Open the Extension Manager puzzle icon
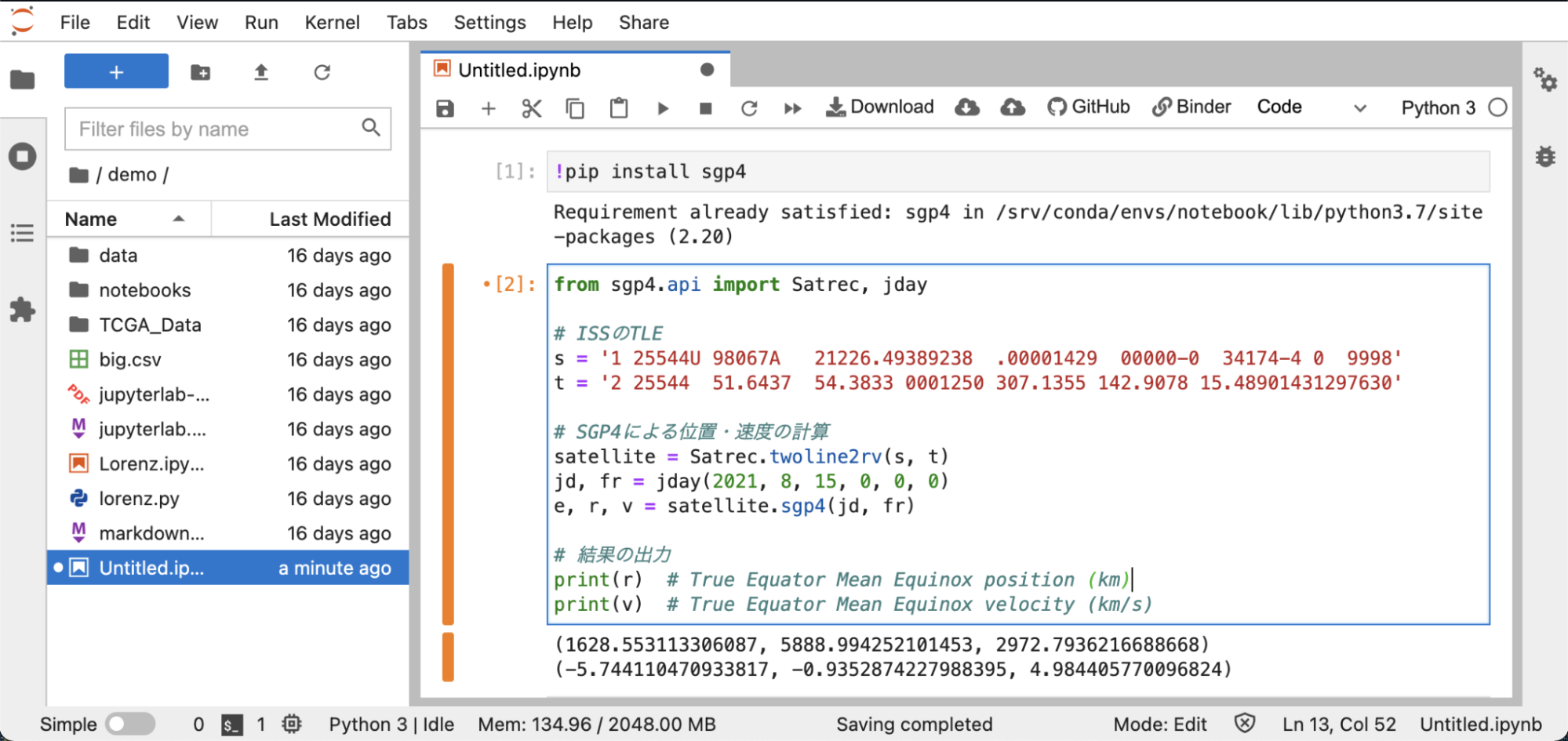Viewport: 1568px width, 741px height. (x=22, y=310)
